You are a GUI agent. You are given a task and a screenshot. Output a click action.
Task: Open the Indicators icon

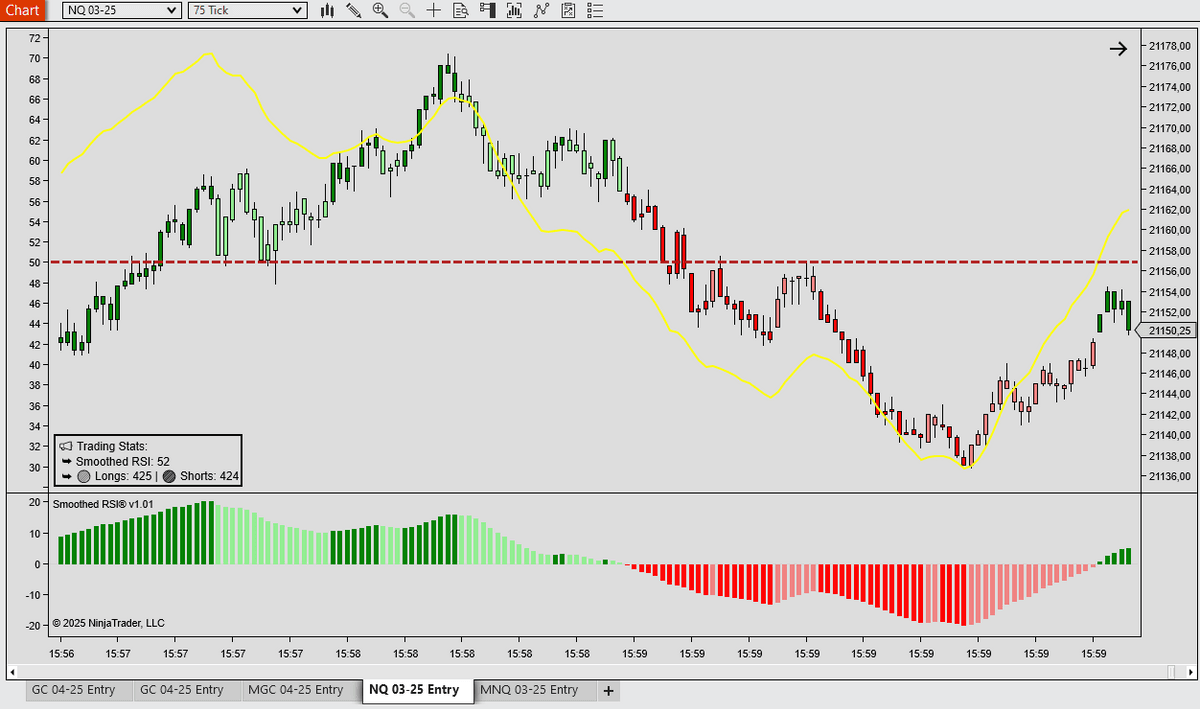tap(542, 11)
